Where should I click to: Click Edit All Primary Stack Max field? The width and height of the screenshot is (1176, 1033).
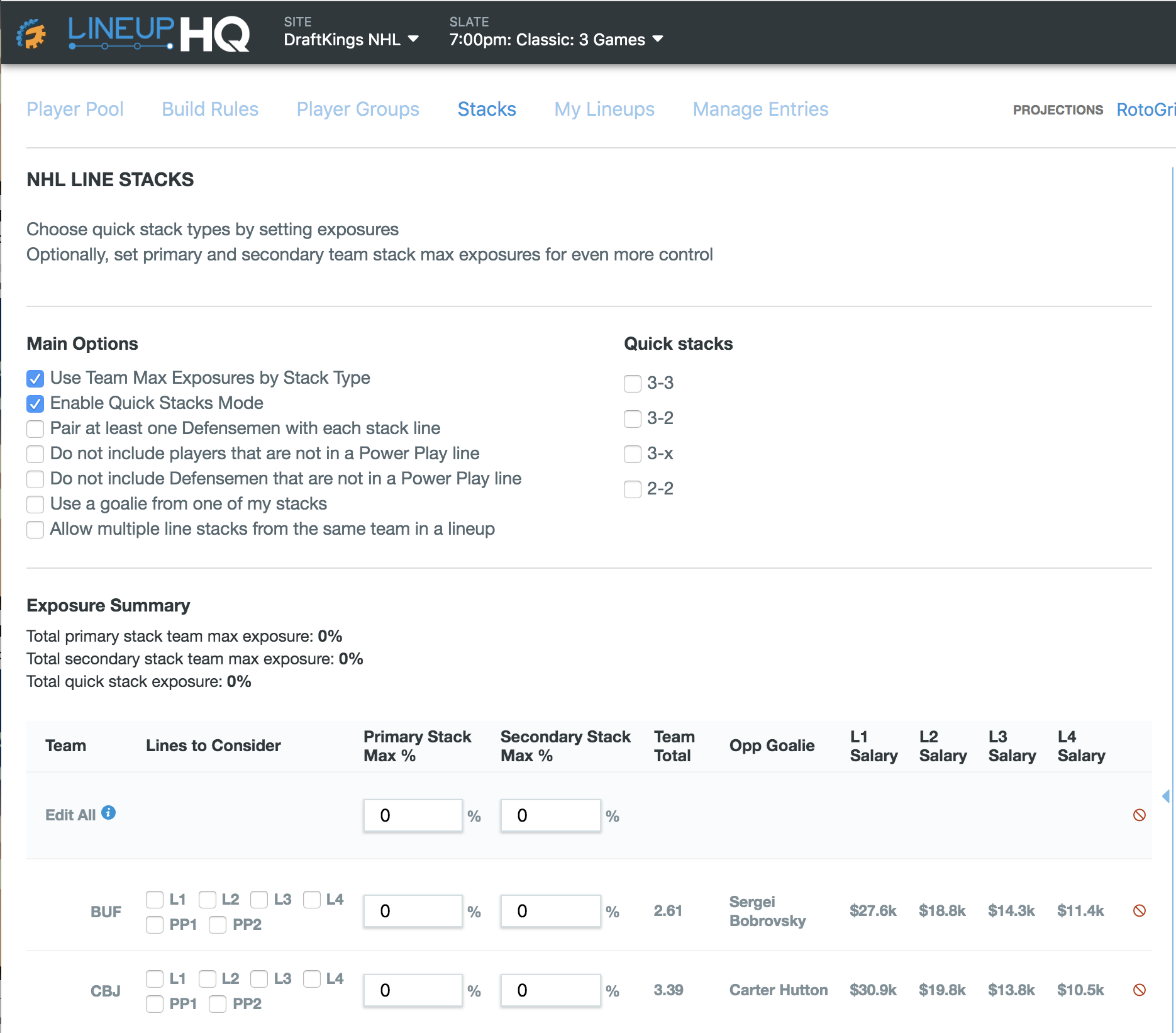point(413,816)
